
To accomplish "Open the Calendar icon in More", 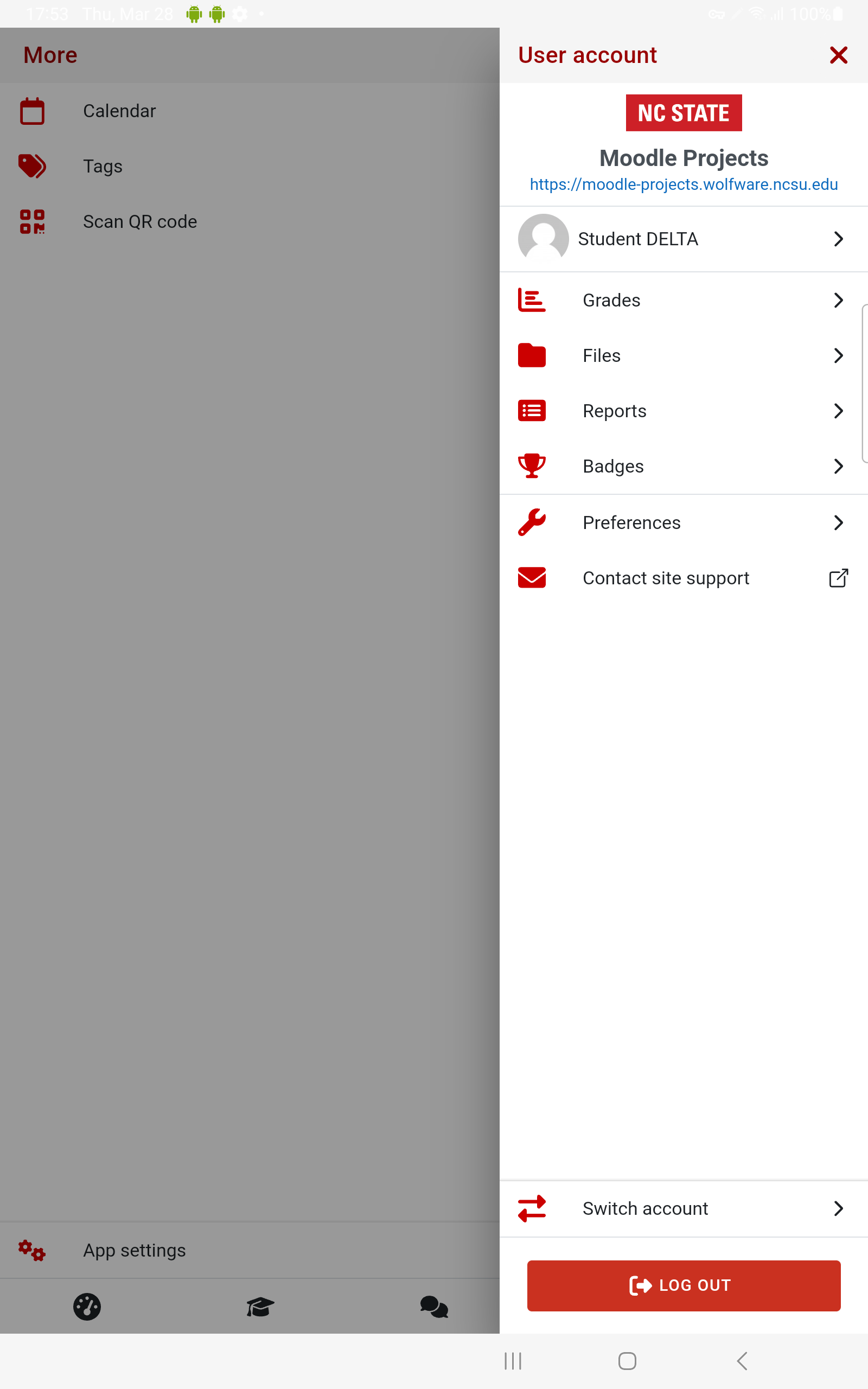I will coord(32,111).
